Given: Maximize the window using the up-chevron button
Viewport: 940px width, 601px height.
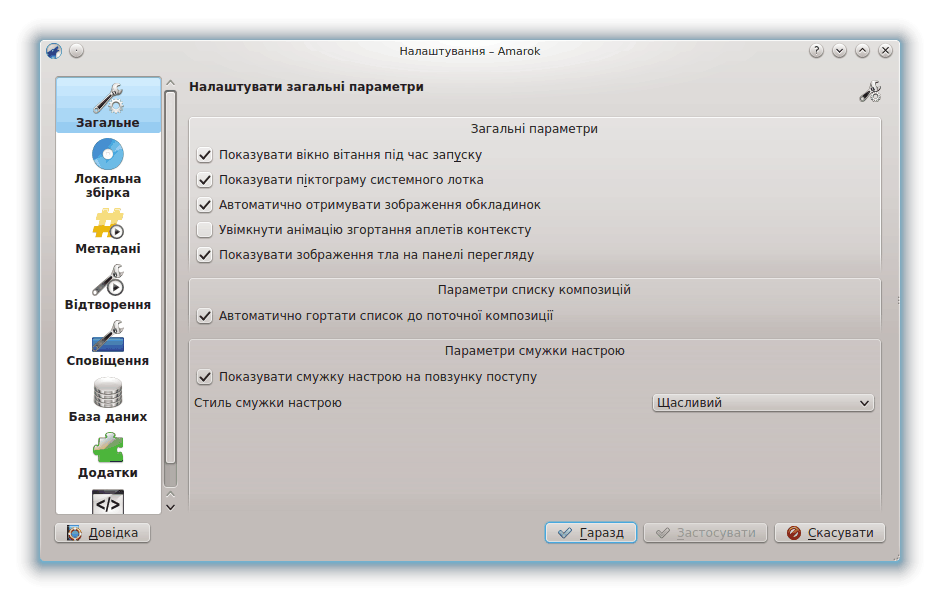Looking at the screenshot, I should (x=862, y=51).
